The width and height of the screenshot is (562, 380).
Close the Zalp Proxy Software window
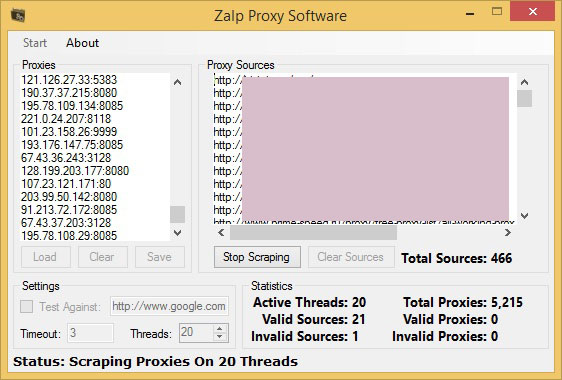tap(533, 11)
